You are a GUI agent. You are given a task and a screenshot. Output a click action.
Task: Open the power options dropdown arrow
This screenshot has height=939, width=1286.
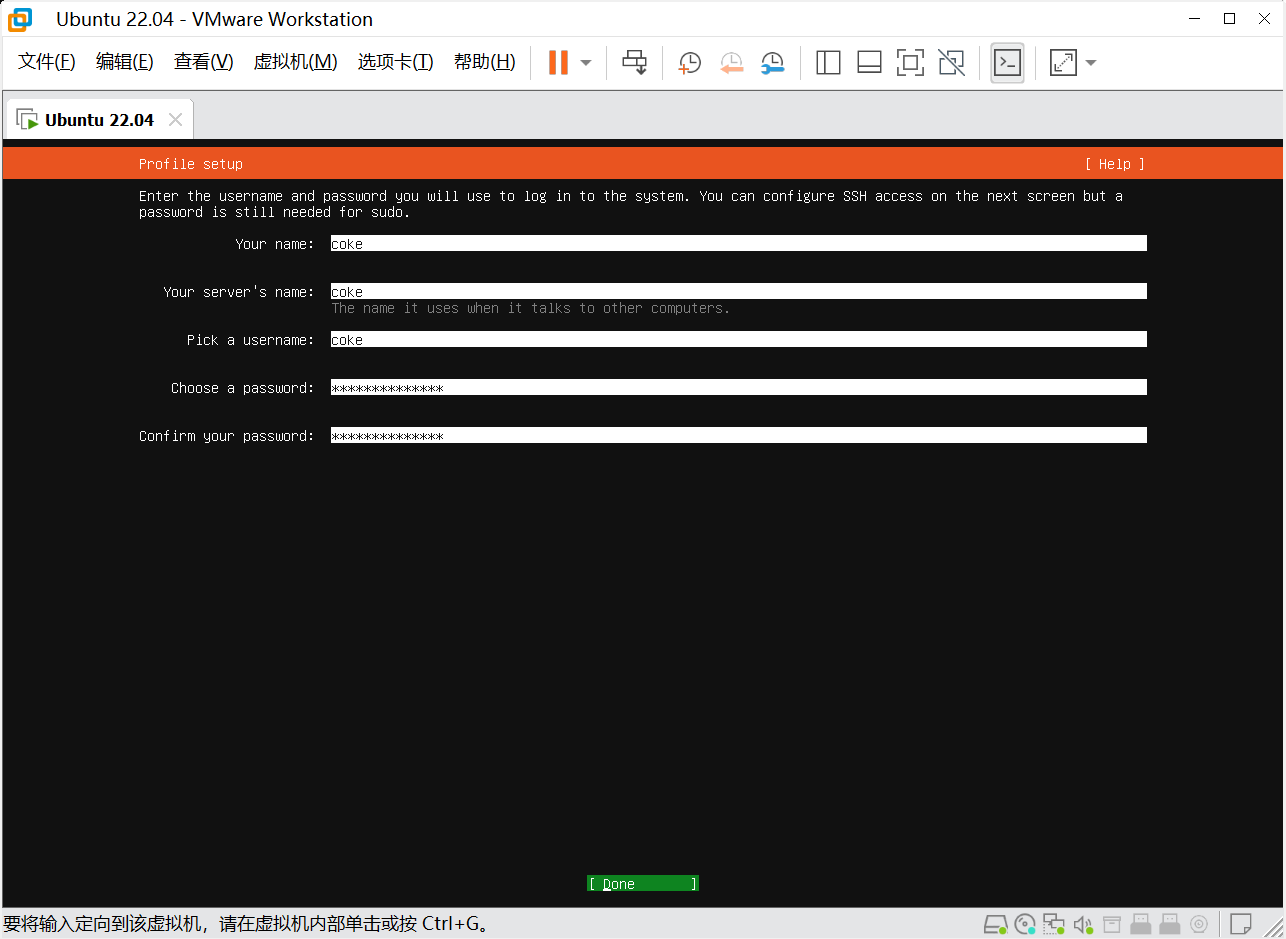click(x=586, y=63)
